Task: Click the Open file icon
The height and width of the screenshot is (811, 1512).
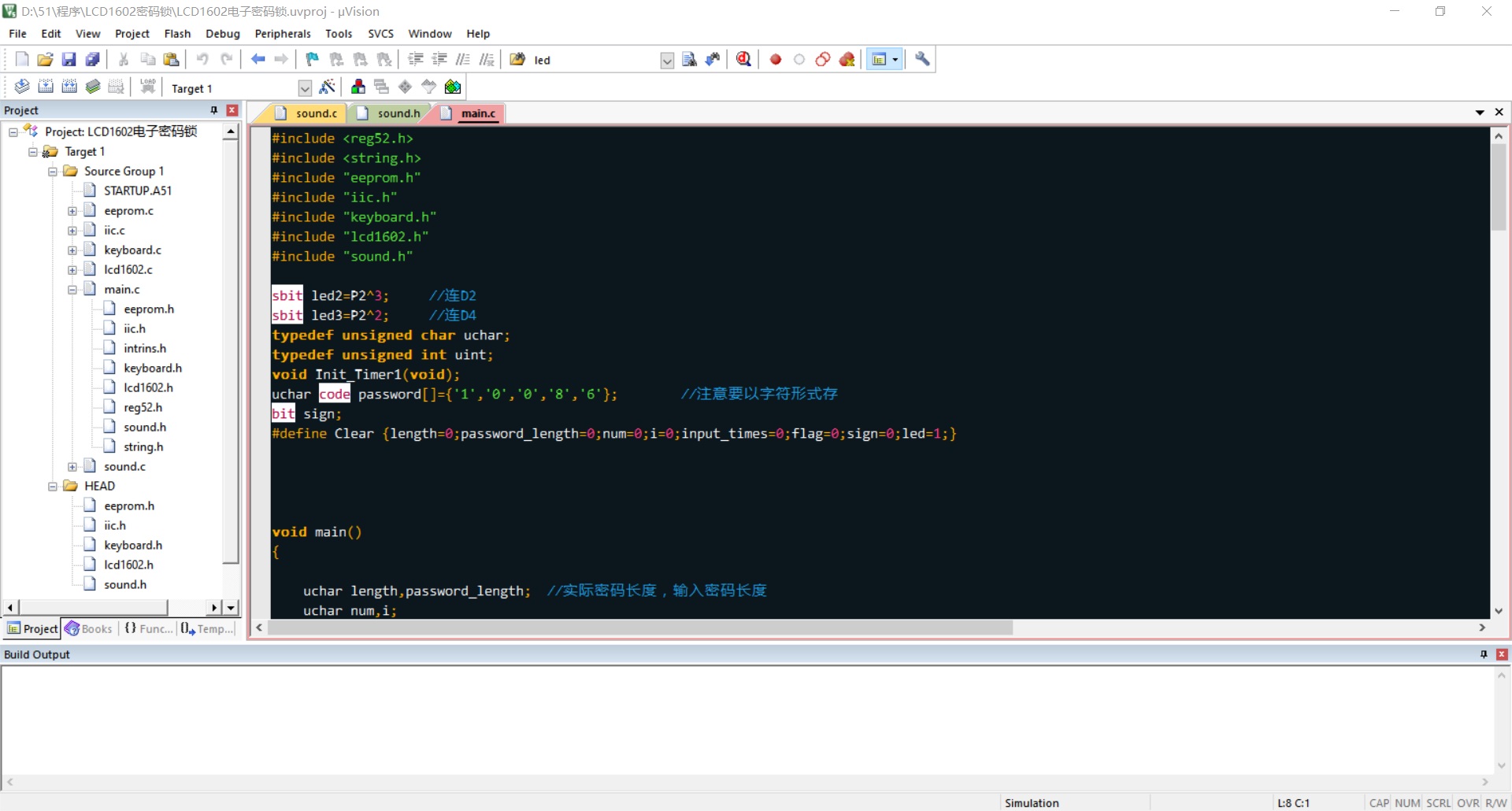Action: (46, 59)
